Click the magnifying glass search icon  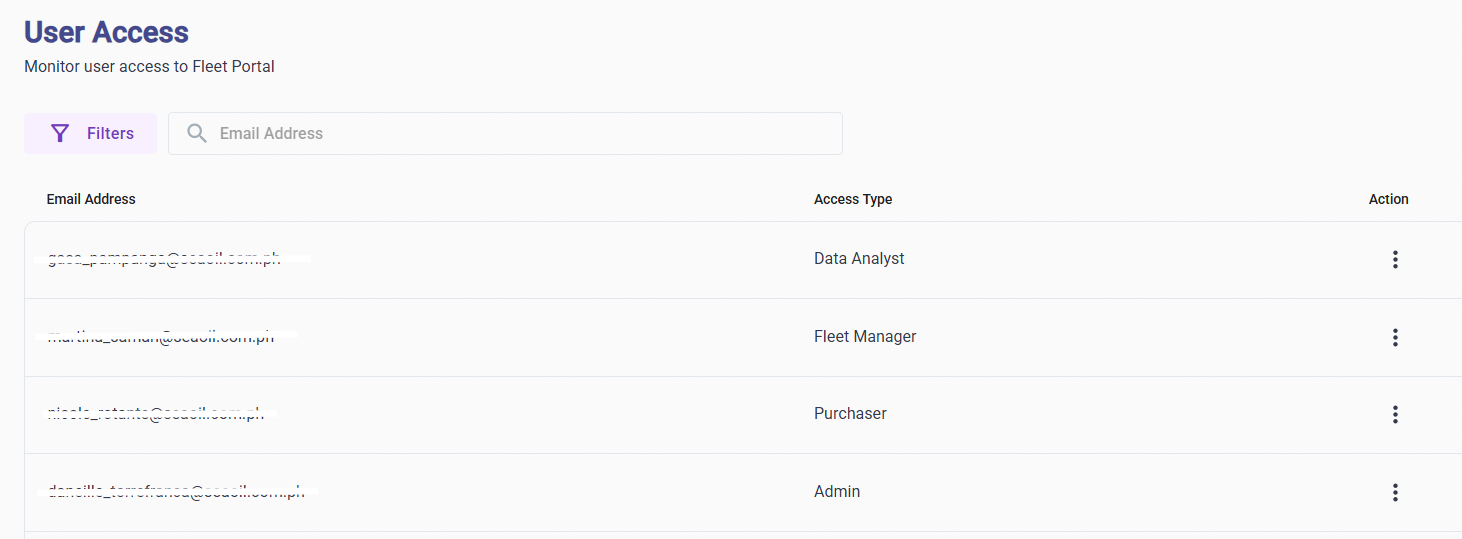point(197,134)
